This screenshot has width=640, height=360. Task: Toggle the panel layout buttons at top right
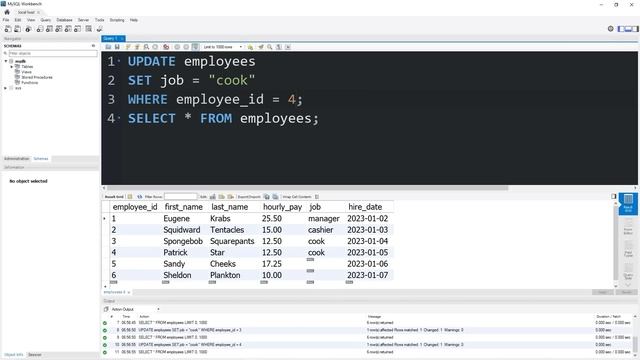click(x=628, y=29)
